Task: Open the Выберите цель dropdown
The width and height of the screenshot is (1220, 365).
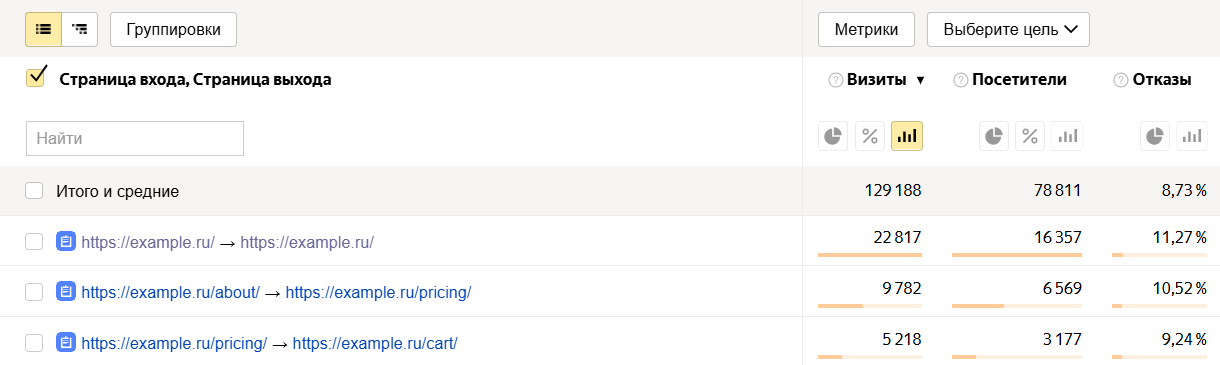Action: pyautogui.click(x=1008, y=30)
